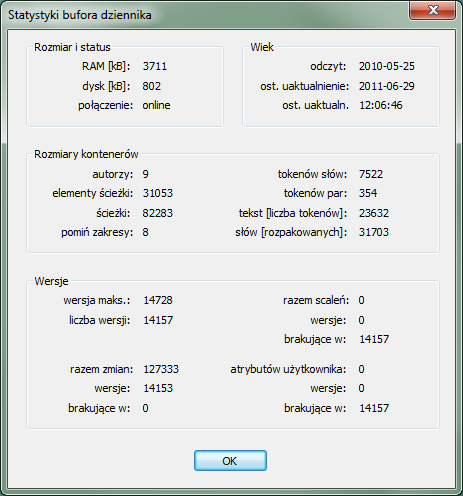Click the ost. uaktualnienie date 2011-06-29
Image resolution: width=463 pixels, height=496 pixels.
[387, 86]
